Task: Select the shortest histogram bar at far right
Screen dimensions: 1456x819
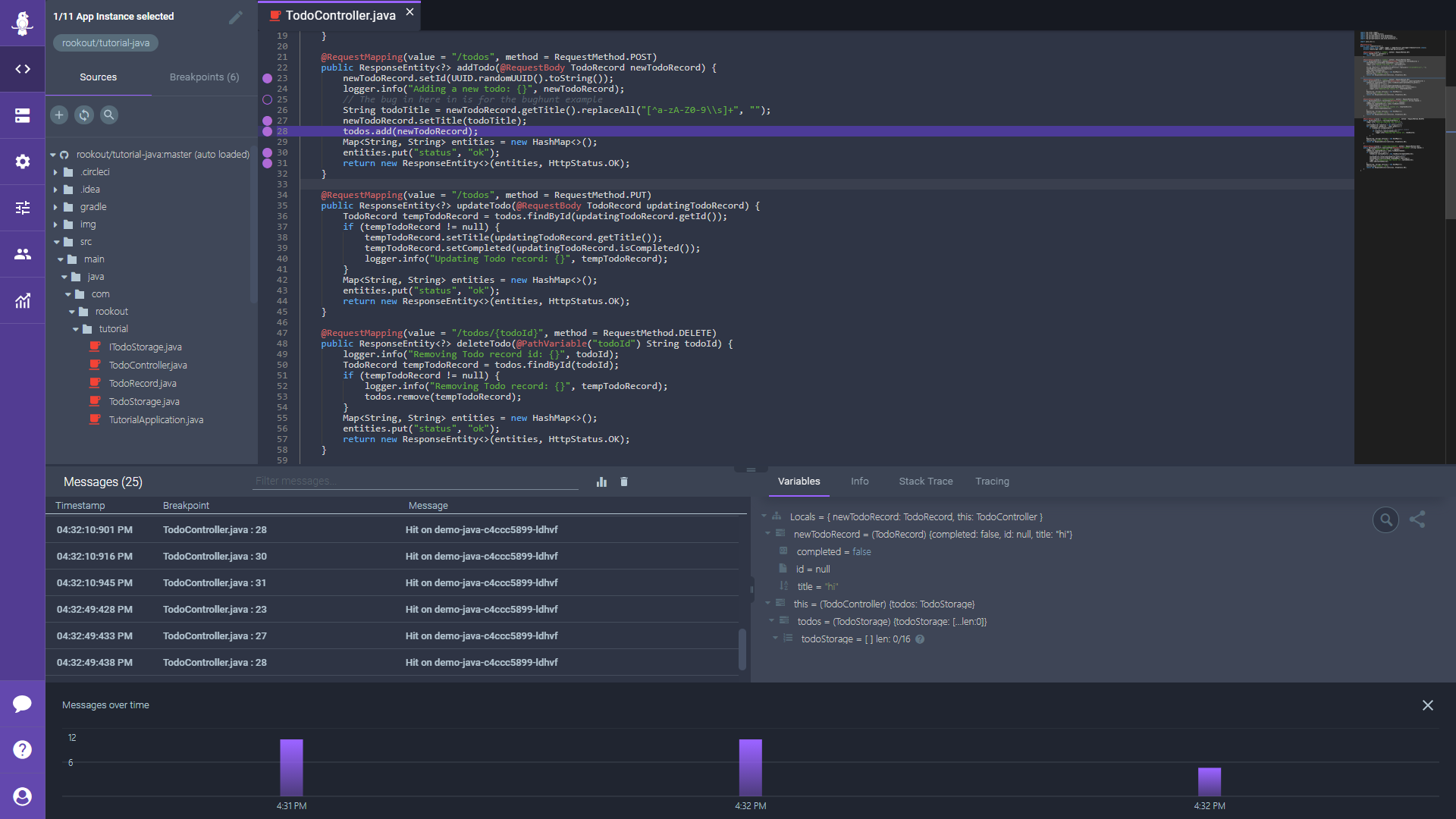Action: pyautogui.click(x=1210, y=782)
